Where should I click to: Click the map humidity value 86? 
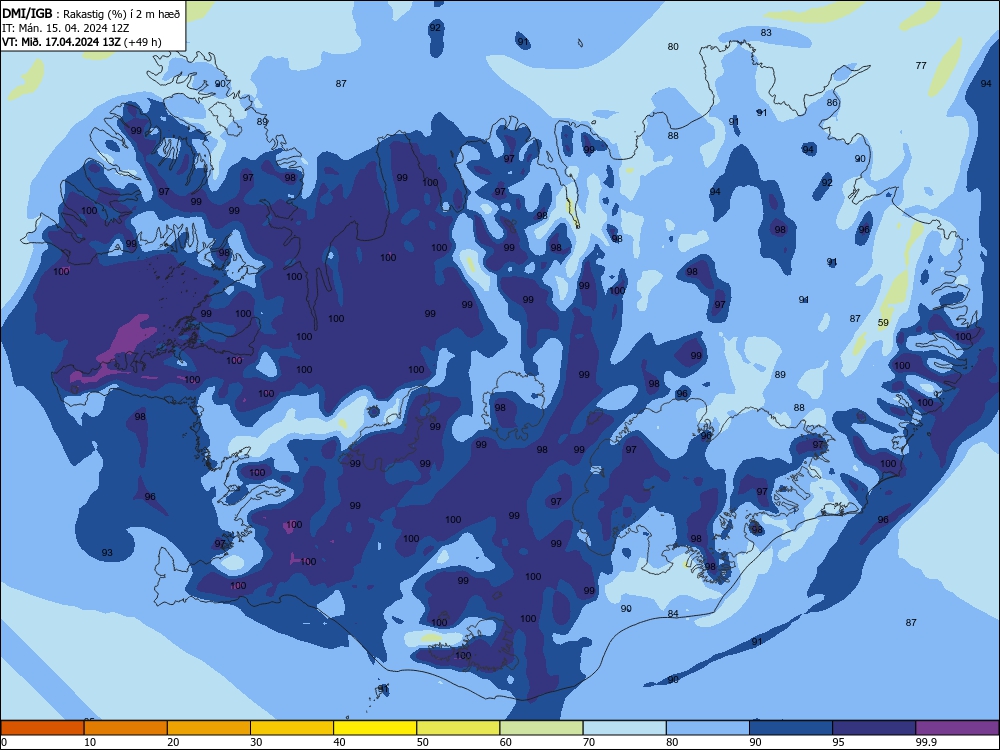832,103
